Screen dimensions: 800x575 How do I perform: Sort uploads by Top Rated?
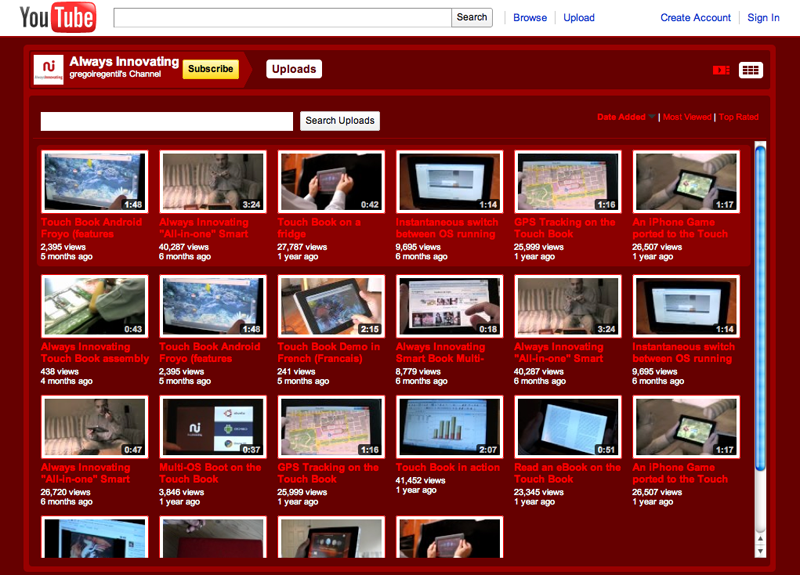click(739, 117)
